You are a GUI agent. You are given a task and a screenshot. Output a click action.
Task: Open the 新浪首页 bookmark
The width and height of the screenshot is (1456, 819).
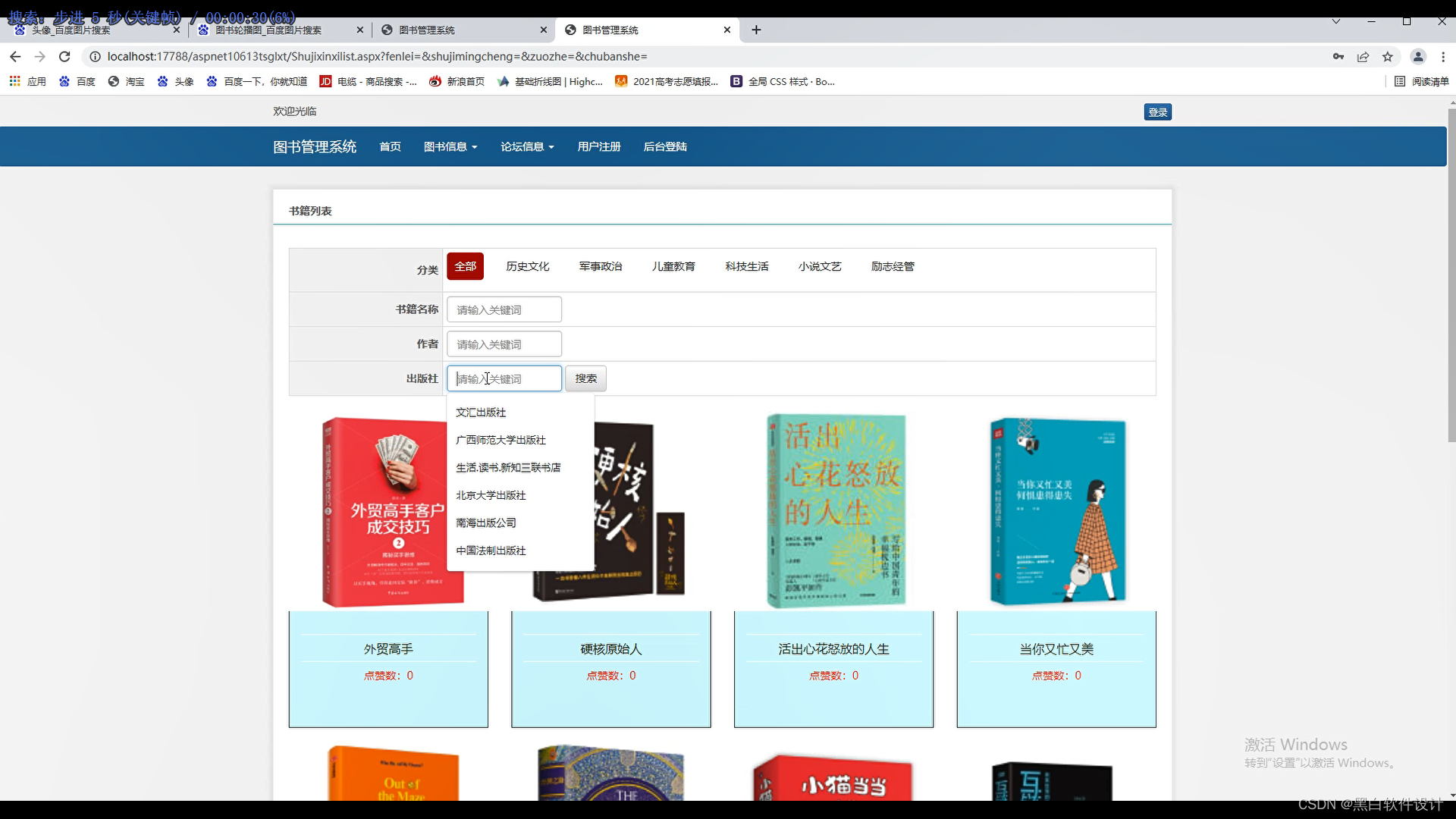[457, 81]
